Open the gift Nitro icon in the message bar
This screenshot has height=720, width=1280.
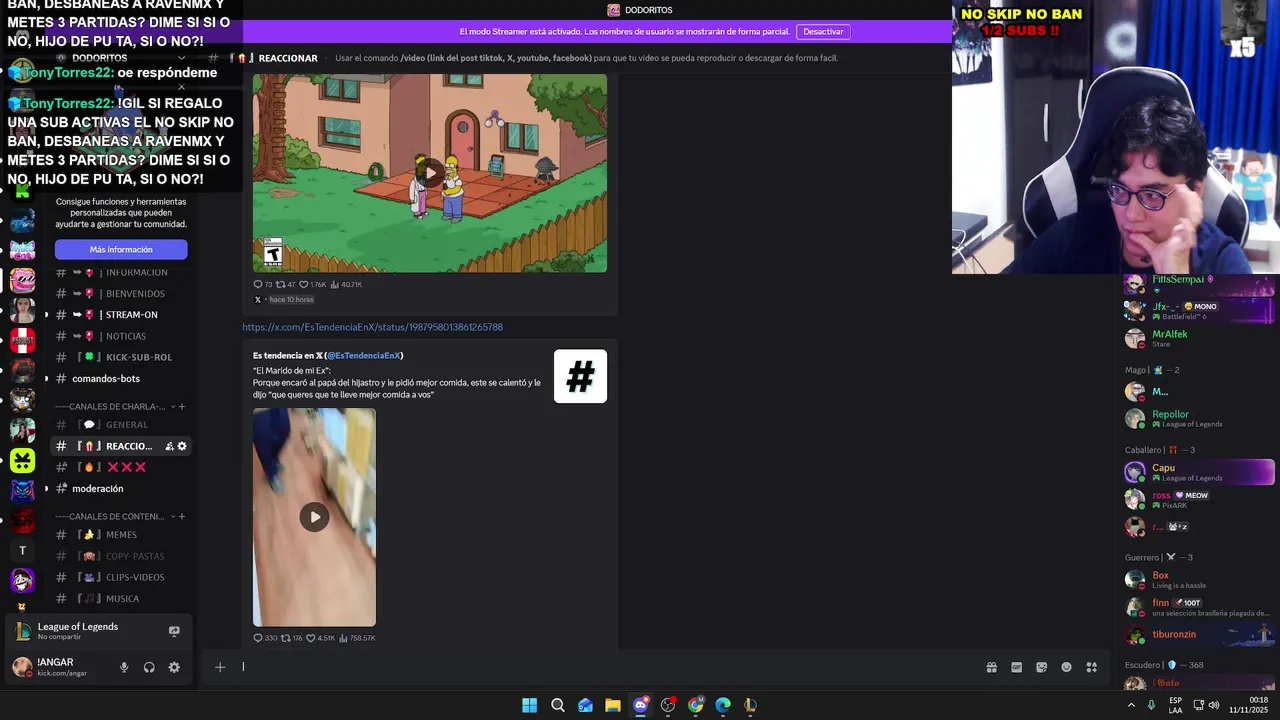tap(991, 667)
